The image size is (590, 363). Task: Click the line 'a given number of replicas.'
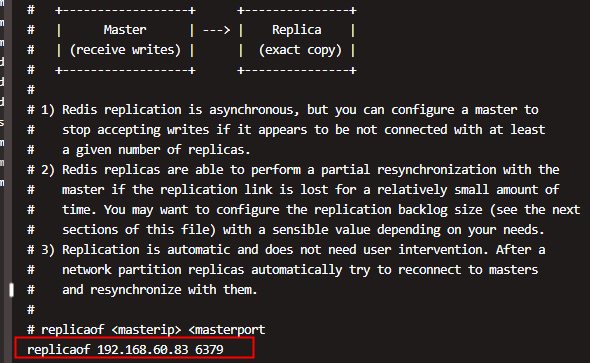click(156, 150)
